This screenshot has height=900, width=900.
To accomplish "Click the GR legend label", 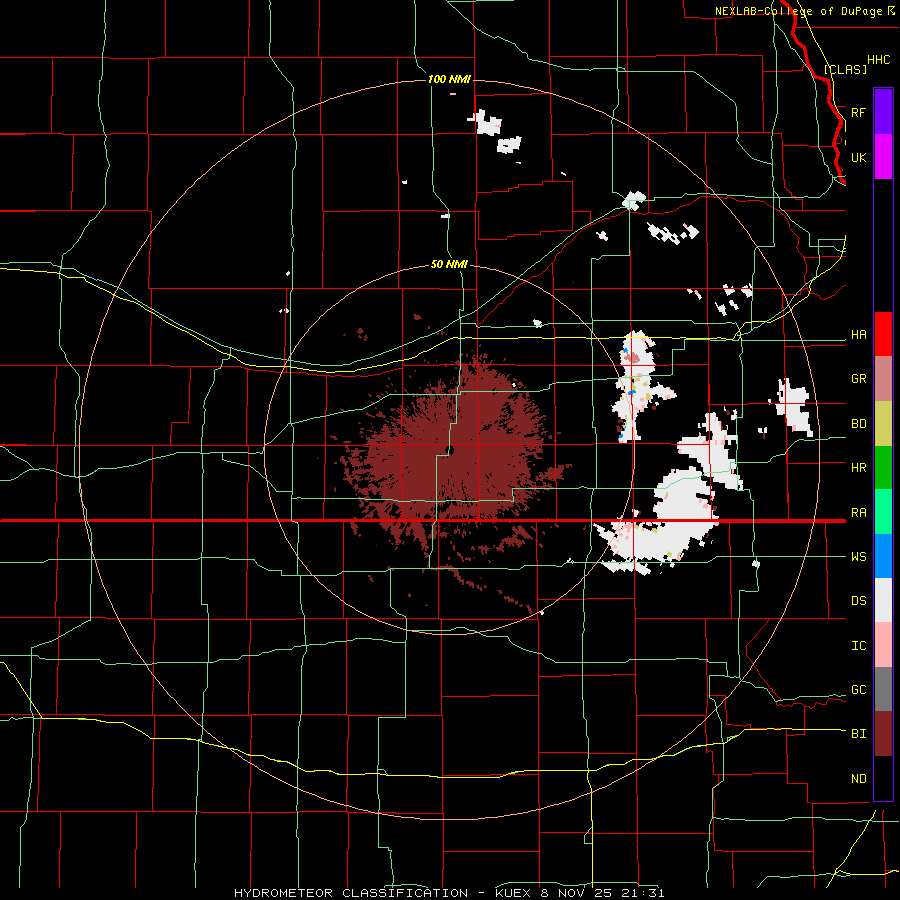I will 858,379.
